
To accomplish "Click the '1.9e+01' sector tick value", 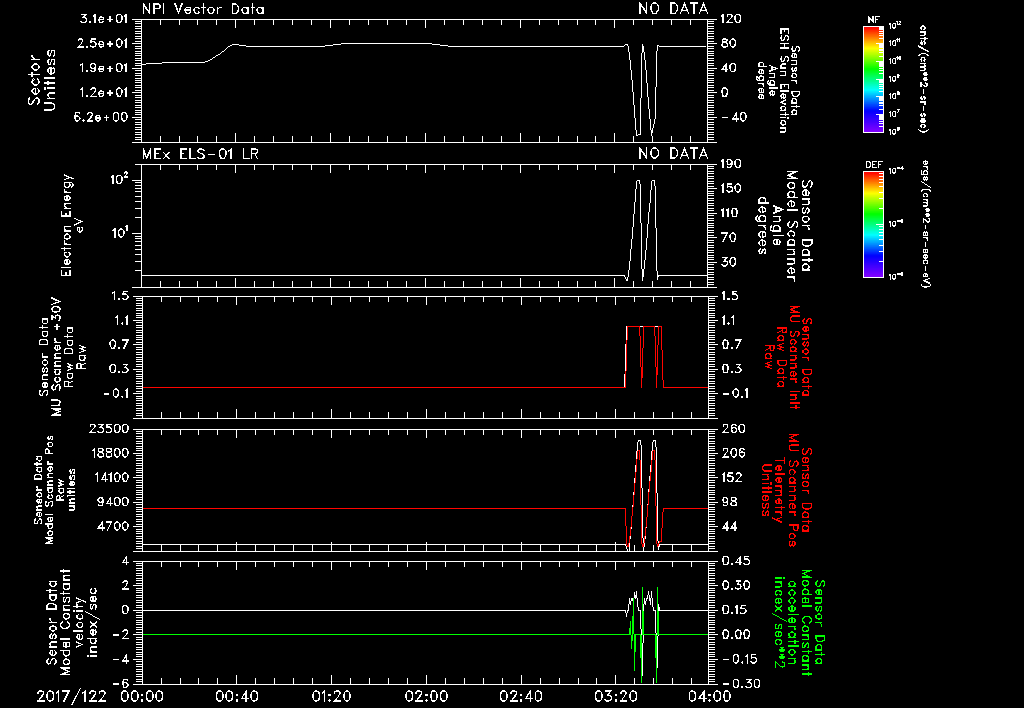I will tap(104, 68).
